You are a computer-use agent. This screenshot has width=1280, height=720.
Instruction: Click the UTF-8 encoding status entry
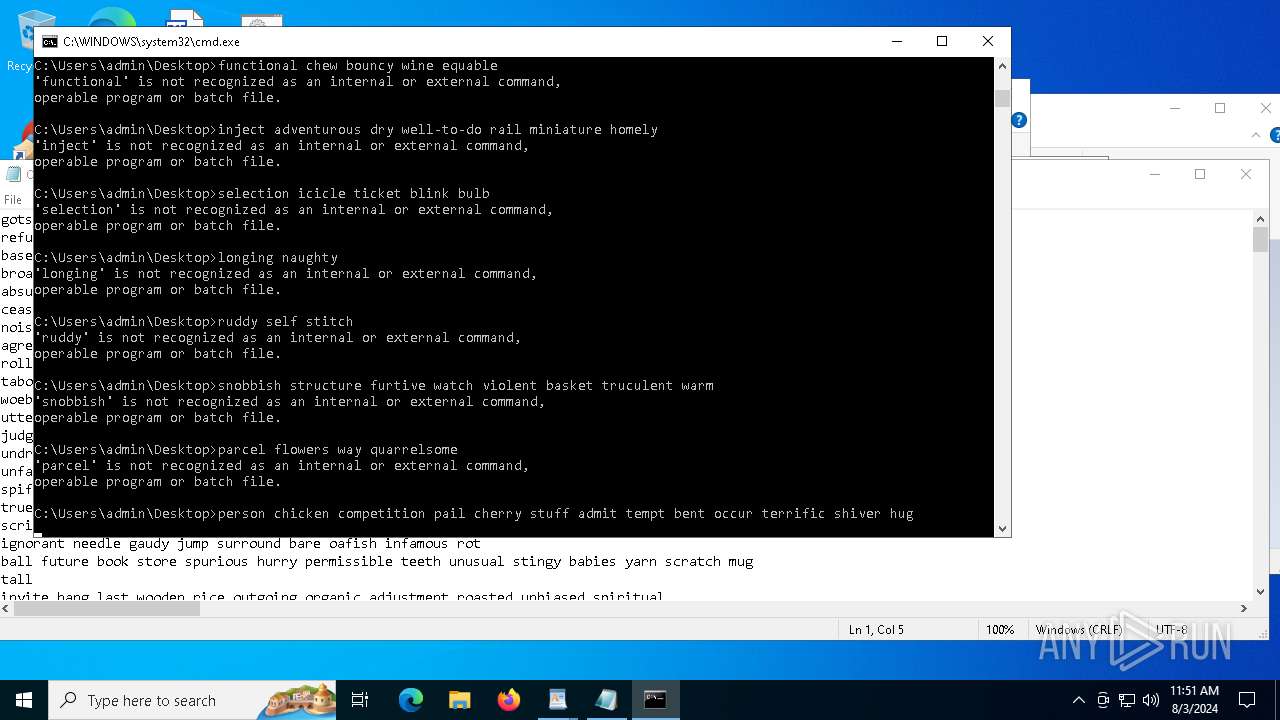(x=1172, y=629)
